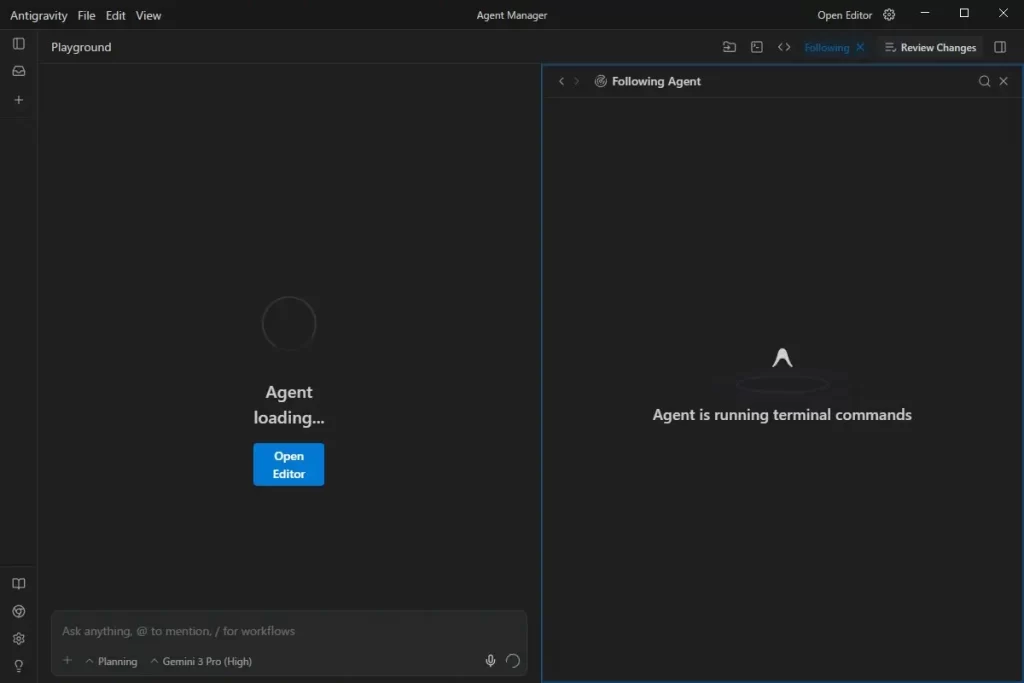Expand the Planning mode dropdown

[112, 661]
